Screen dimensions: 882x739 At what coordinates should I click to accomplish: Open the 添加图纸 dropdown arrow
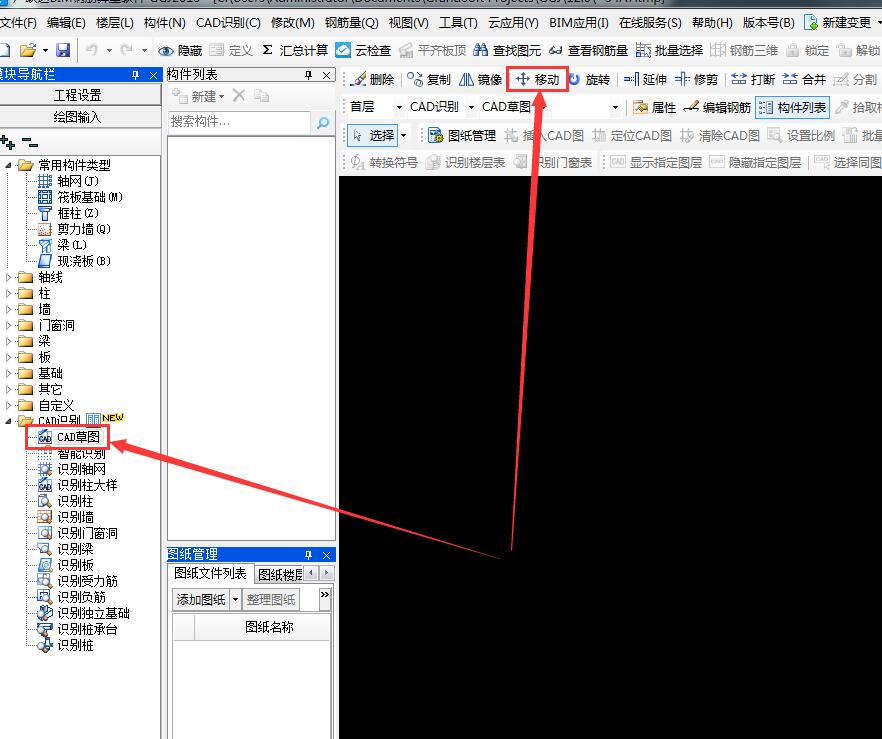click(236, 600)
